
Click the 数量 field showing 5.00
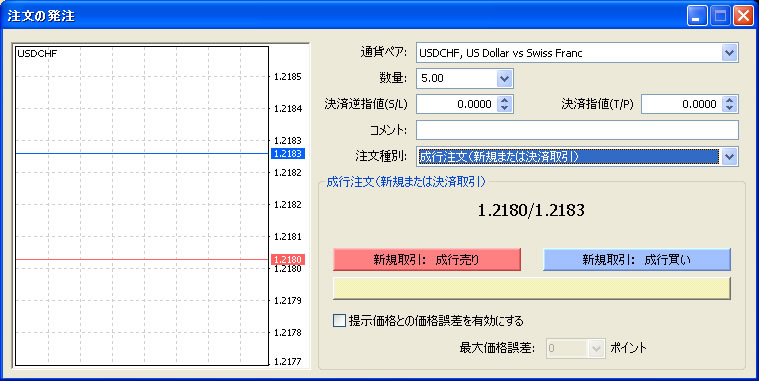[x=457, y=78]
